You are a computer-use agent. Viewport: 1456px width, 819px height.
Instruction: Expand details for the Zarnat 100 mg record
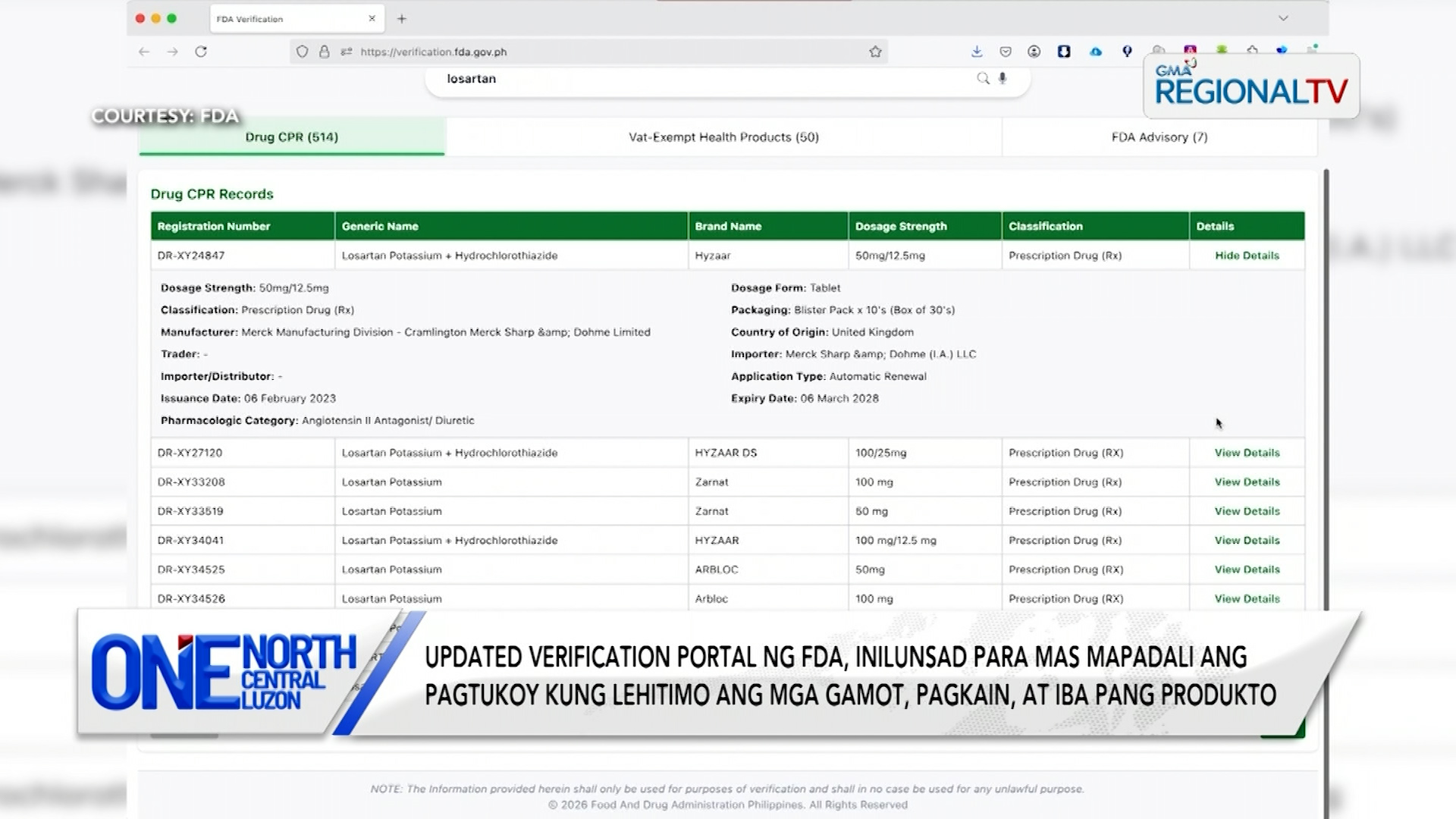pyautogui.click(x=1247, y=482)
